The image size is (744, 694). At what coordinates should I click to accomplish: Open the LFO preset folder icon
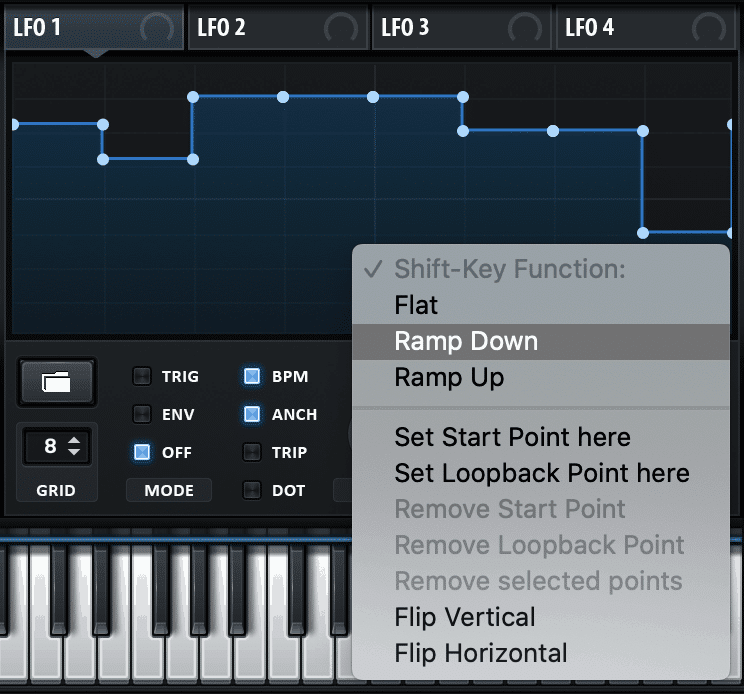point(57,382)
